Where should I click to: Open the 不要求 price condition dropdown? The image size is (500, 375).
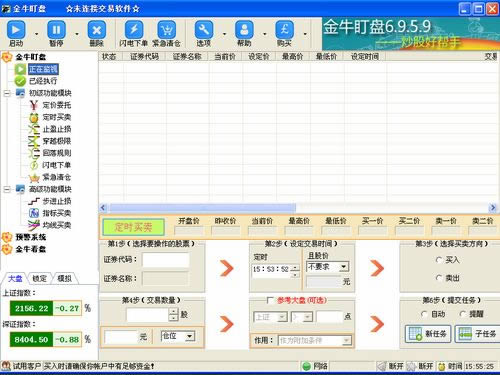(344, 267)
